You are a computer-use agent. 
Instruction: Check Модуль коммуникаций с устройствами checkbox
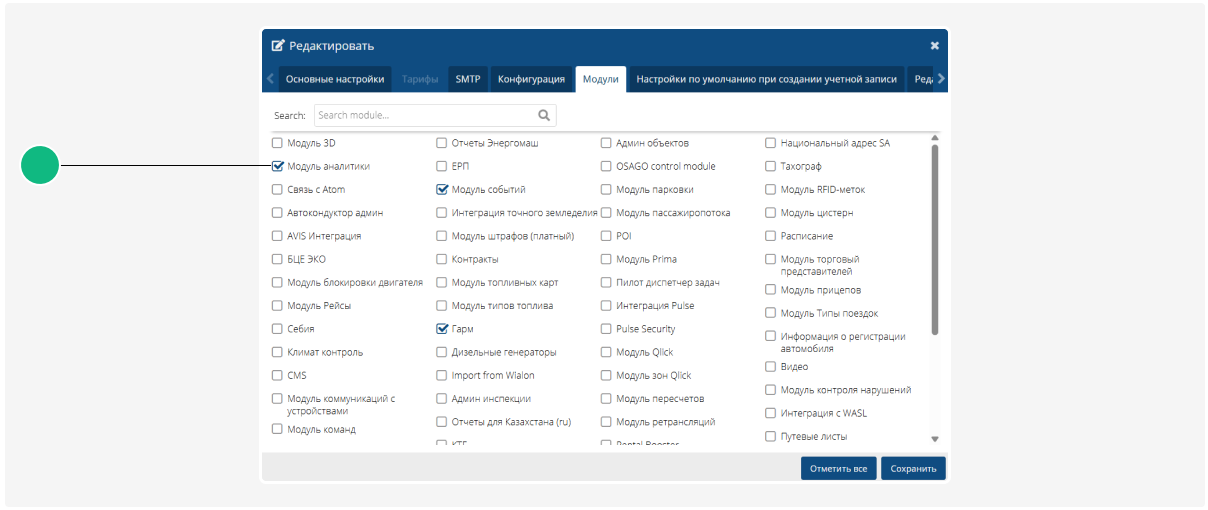278,398
